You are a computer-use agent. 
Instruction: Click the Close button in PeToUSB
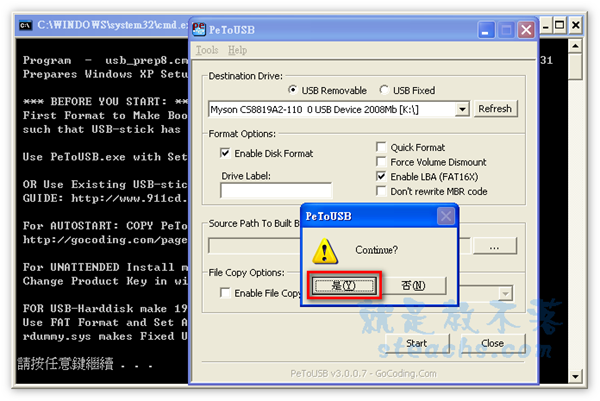(x=492, y=343)
